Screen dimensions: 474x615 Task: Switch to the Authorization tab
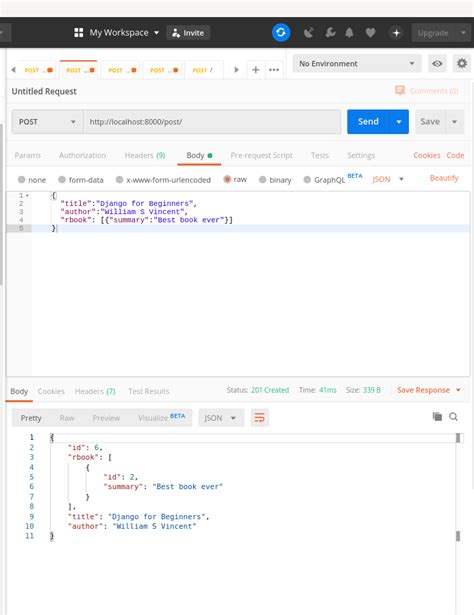coord(82,155)
